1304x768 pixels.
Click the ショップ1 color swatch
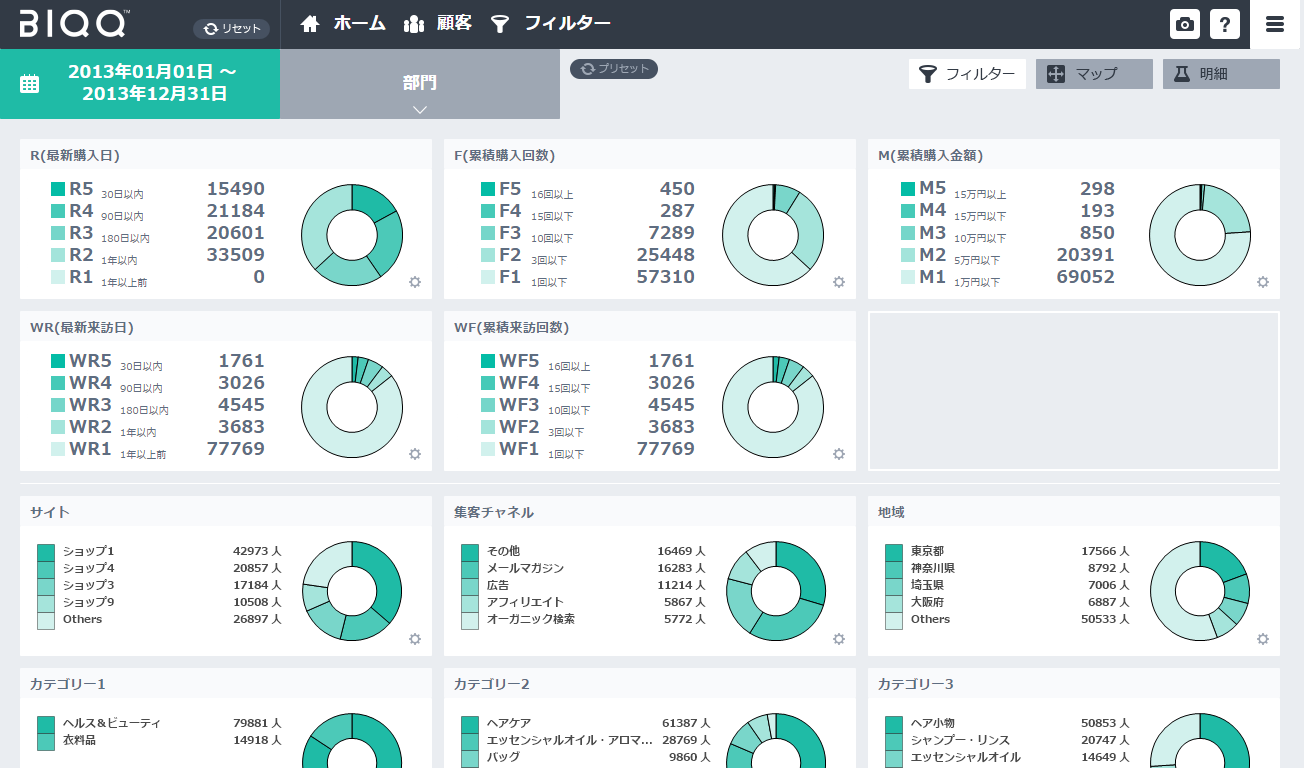click(46, 552)
